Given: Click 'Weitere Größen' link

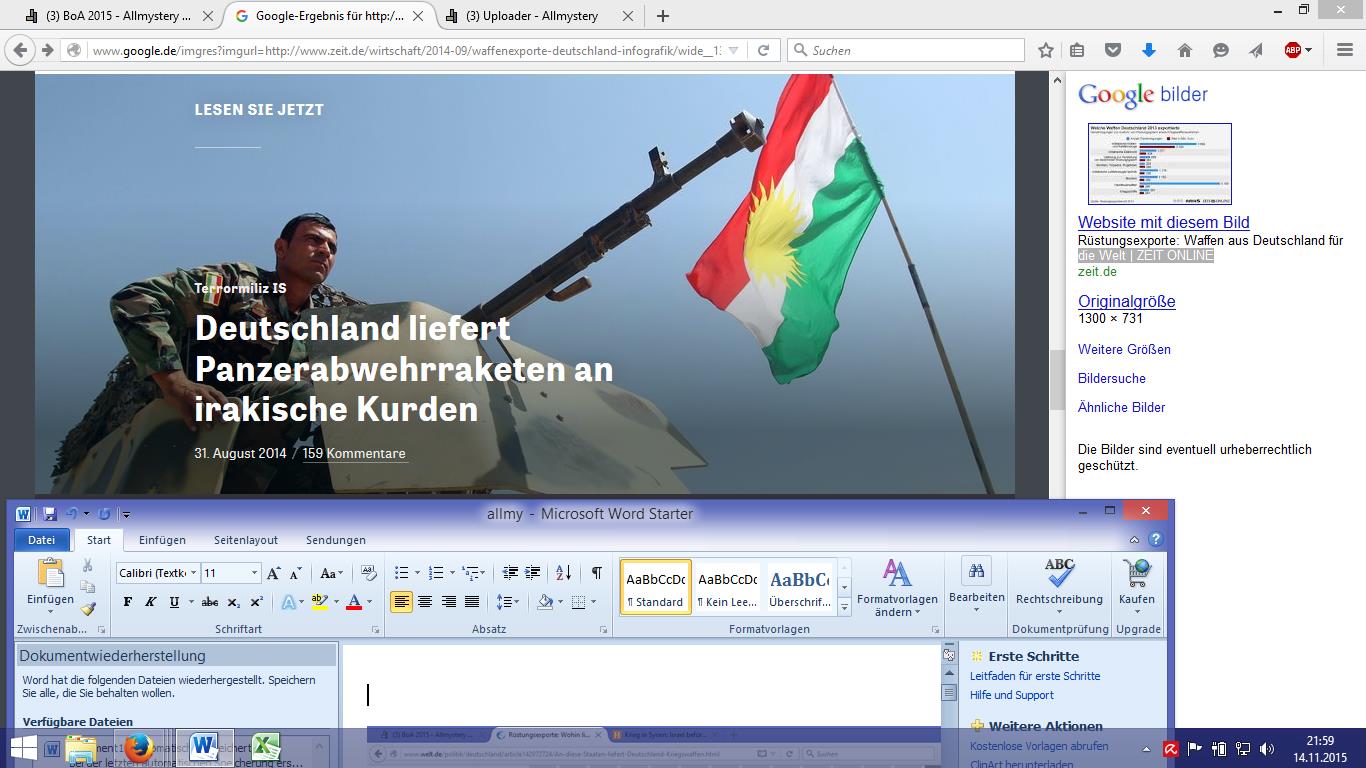Looking at the screenshot, I should [1124, 349].
